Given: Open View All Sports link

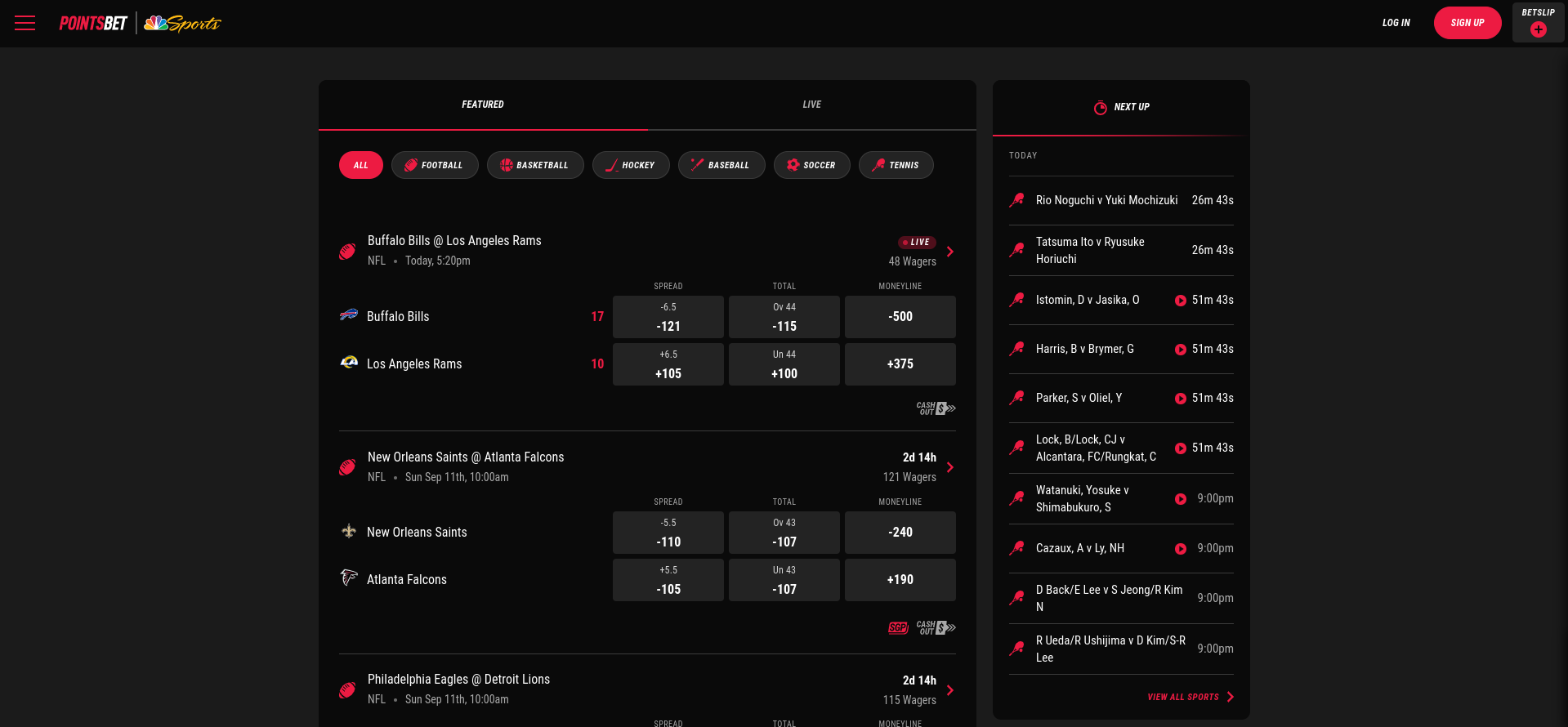Looking at the screenshot, I should click(1191, 697).
